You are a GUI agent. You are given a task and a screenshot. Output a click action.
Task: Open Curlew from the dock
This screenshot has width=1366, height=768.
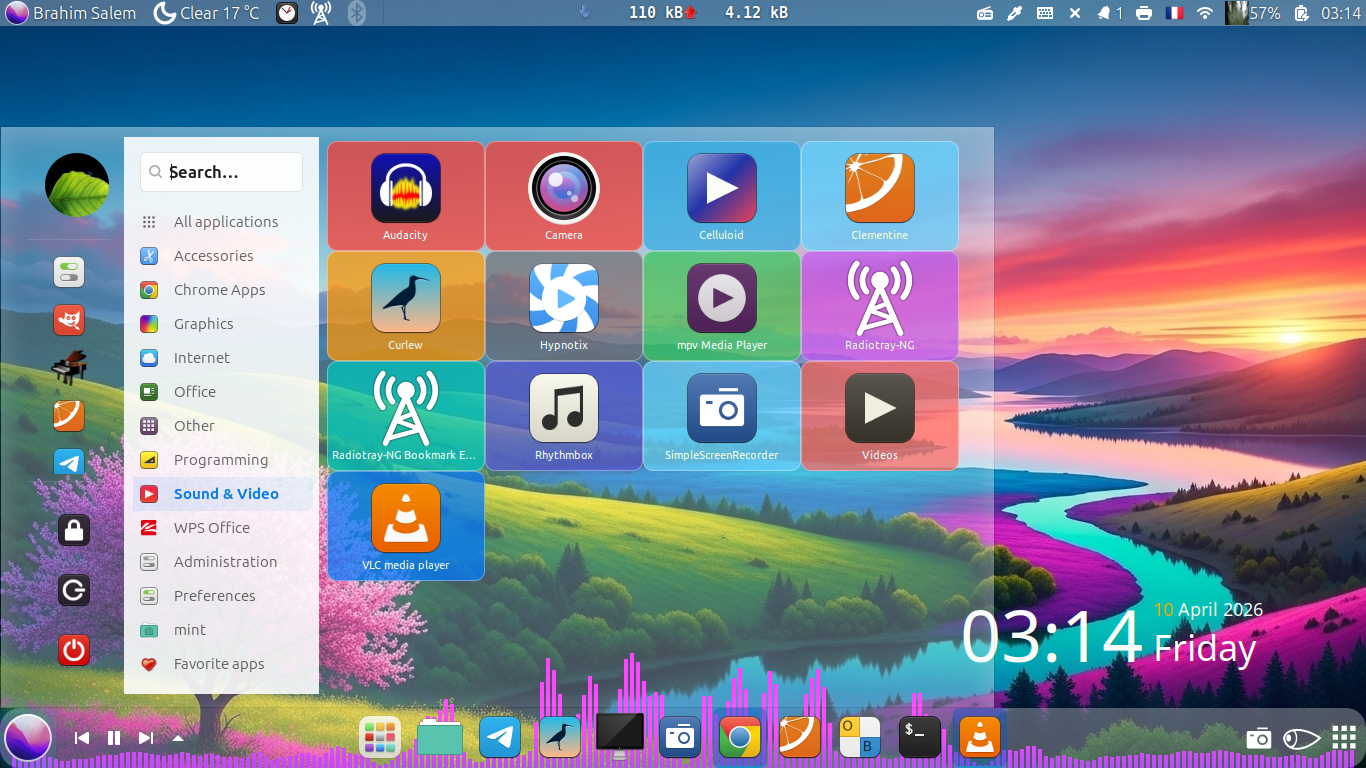pos(560,738)
